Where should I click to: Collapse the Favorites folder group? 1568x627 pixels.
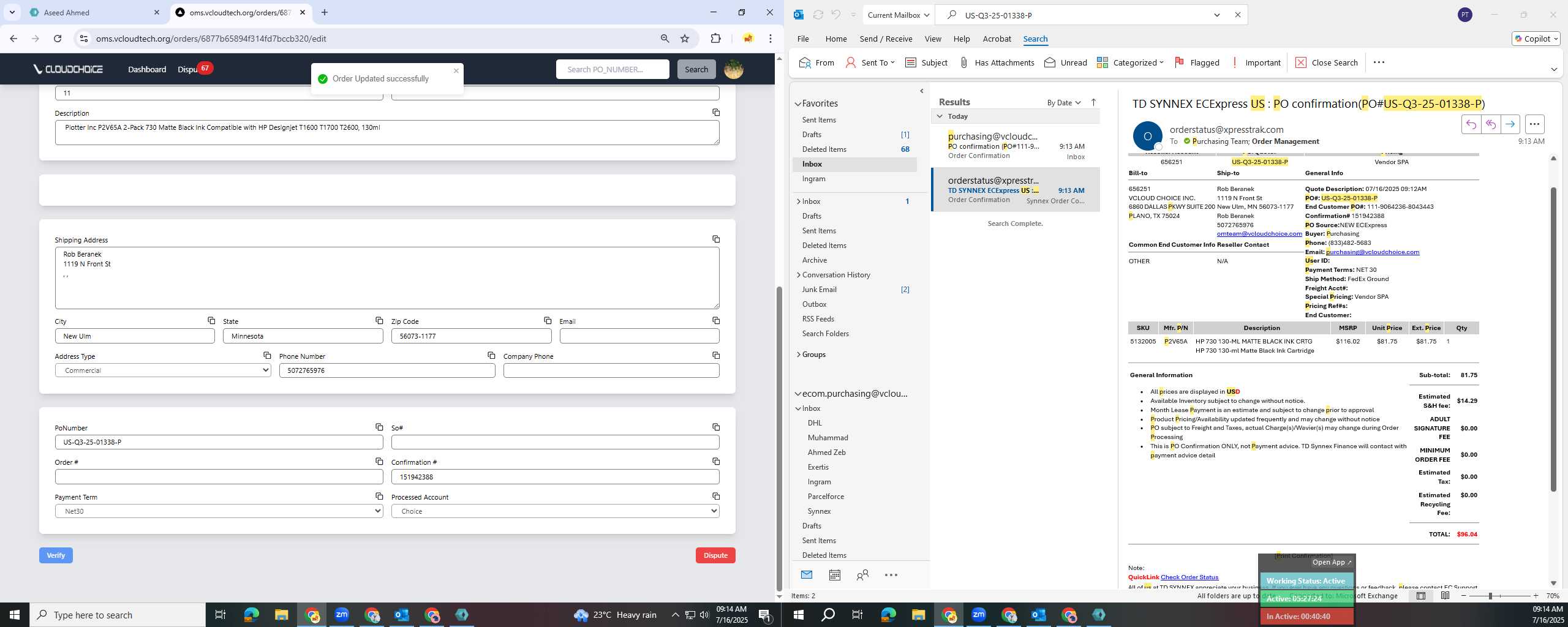(x=798, y=104)
